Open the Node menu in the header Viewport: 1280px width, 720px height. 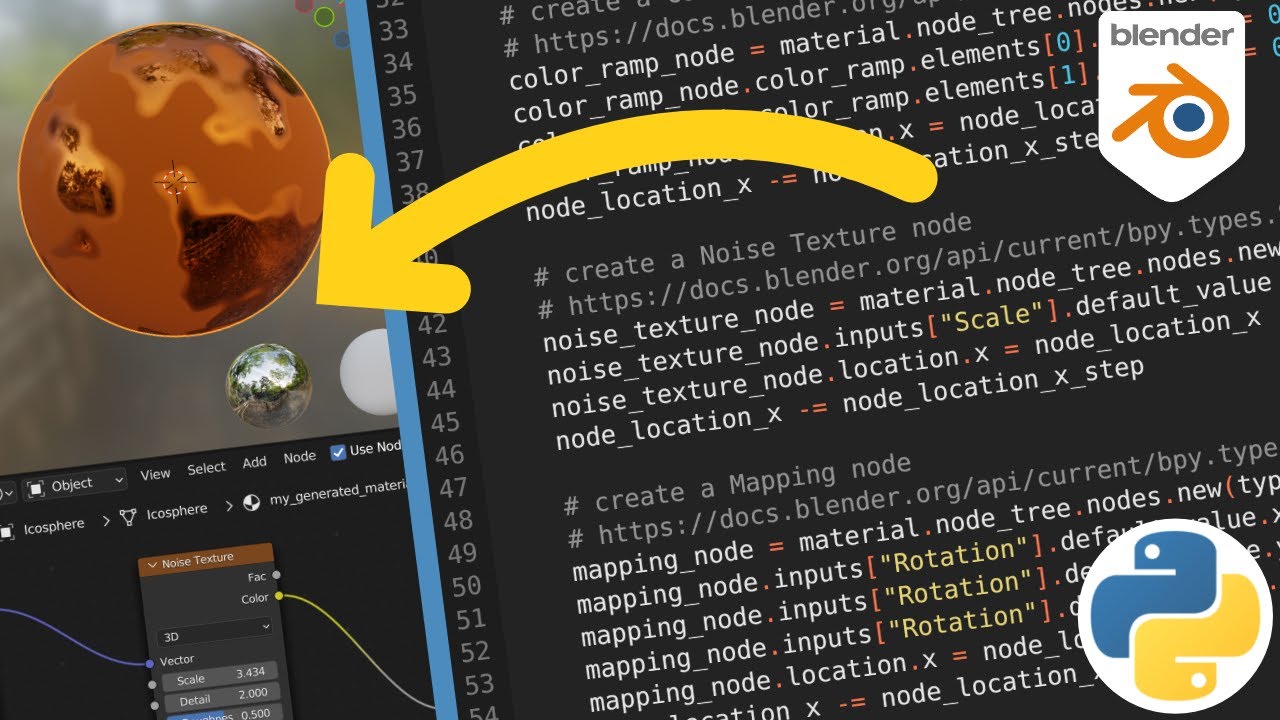(x=301, y=457)
